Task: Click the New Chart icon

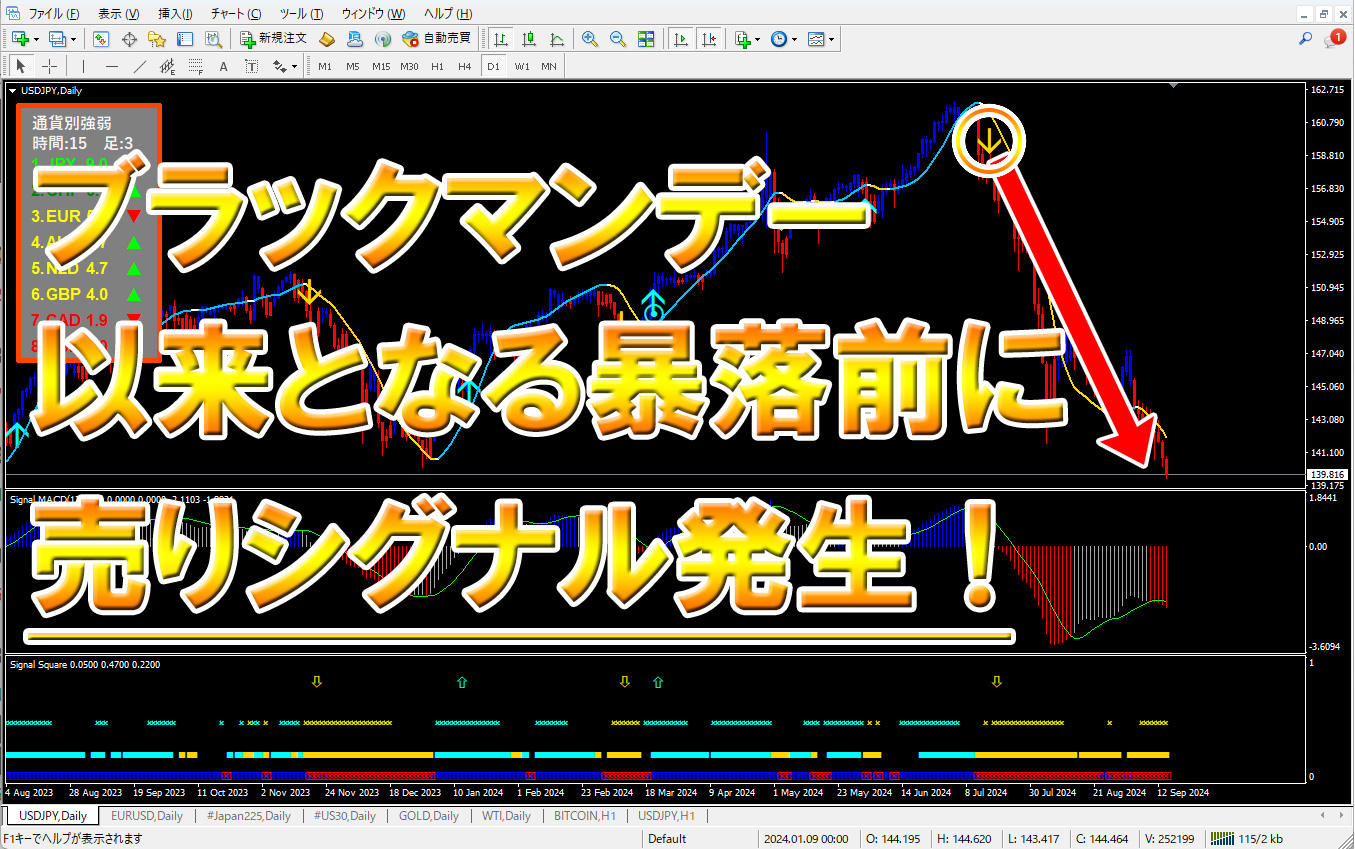Action: point(20,39)
